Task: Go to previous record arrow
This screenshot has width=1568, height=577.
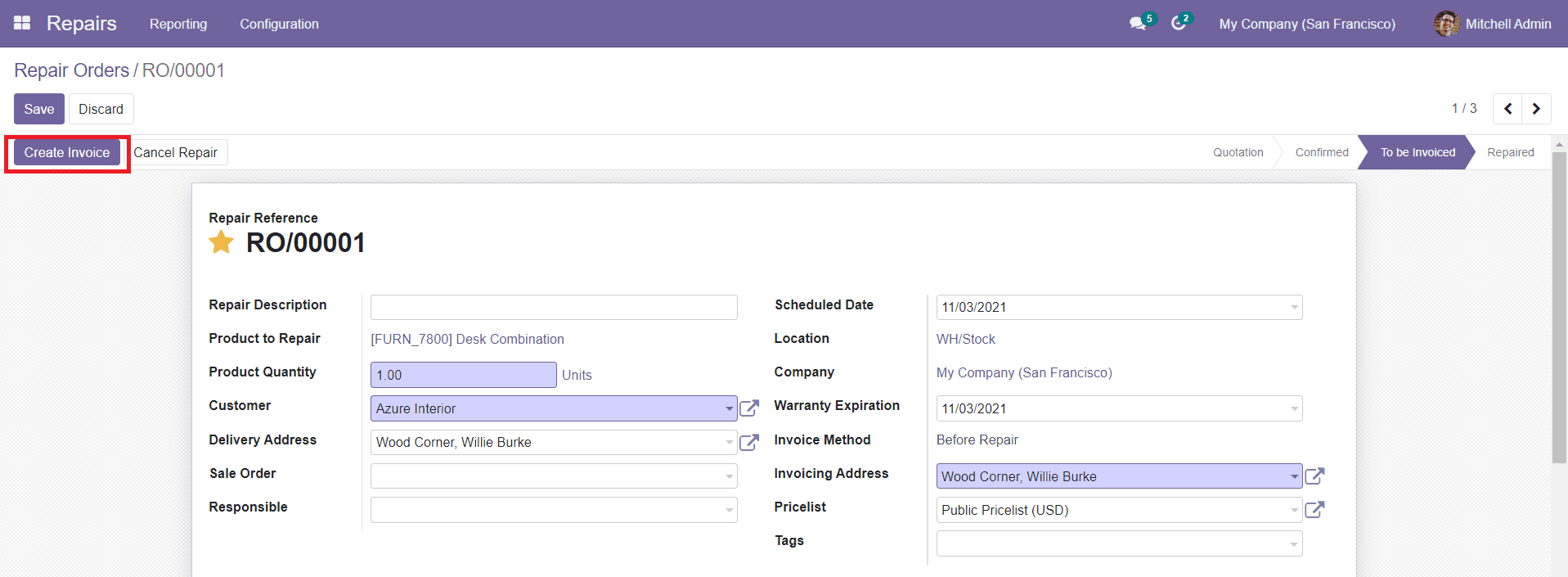Action: tap(1507, 109)
